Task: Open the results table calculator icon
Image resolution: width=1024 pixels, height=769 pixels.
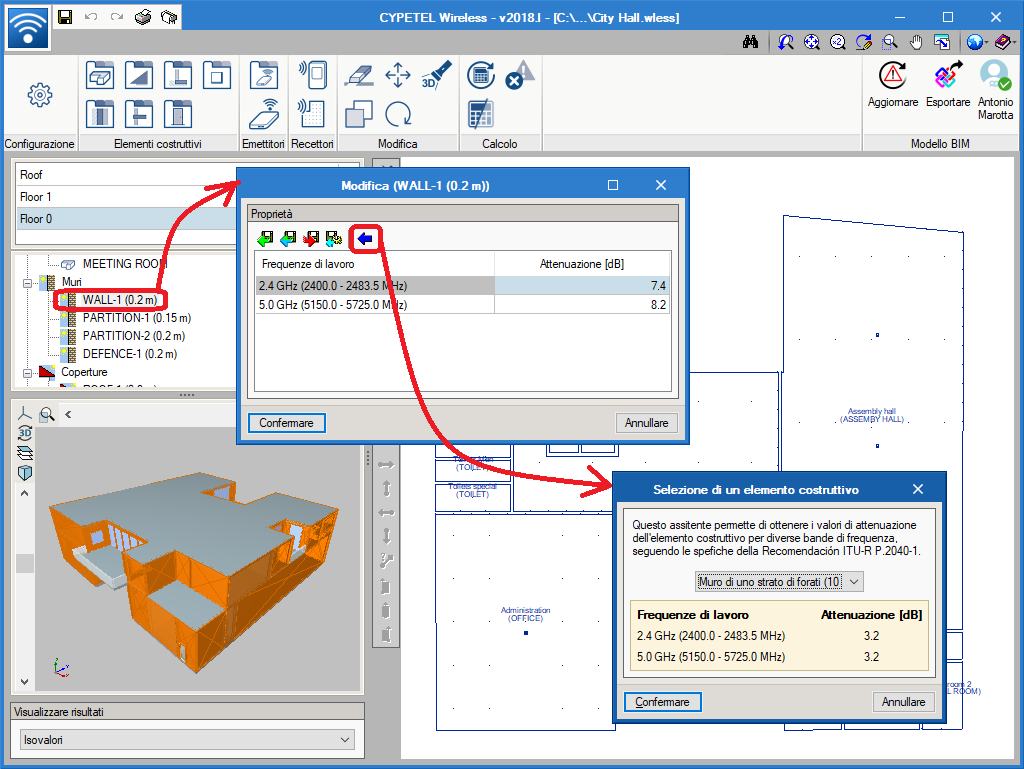Action: (x=481, y=114)
